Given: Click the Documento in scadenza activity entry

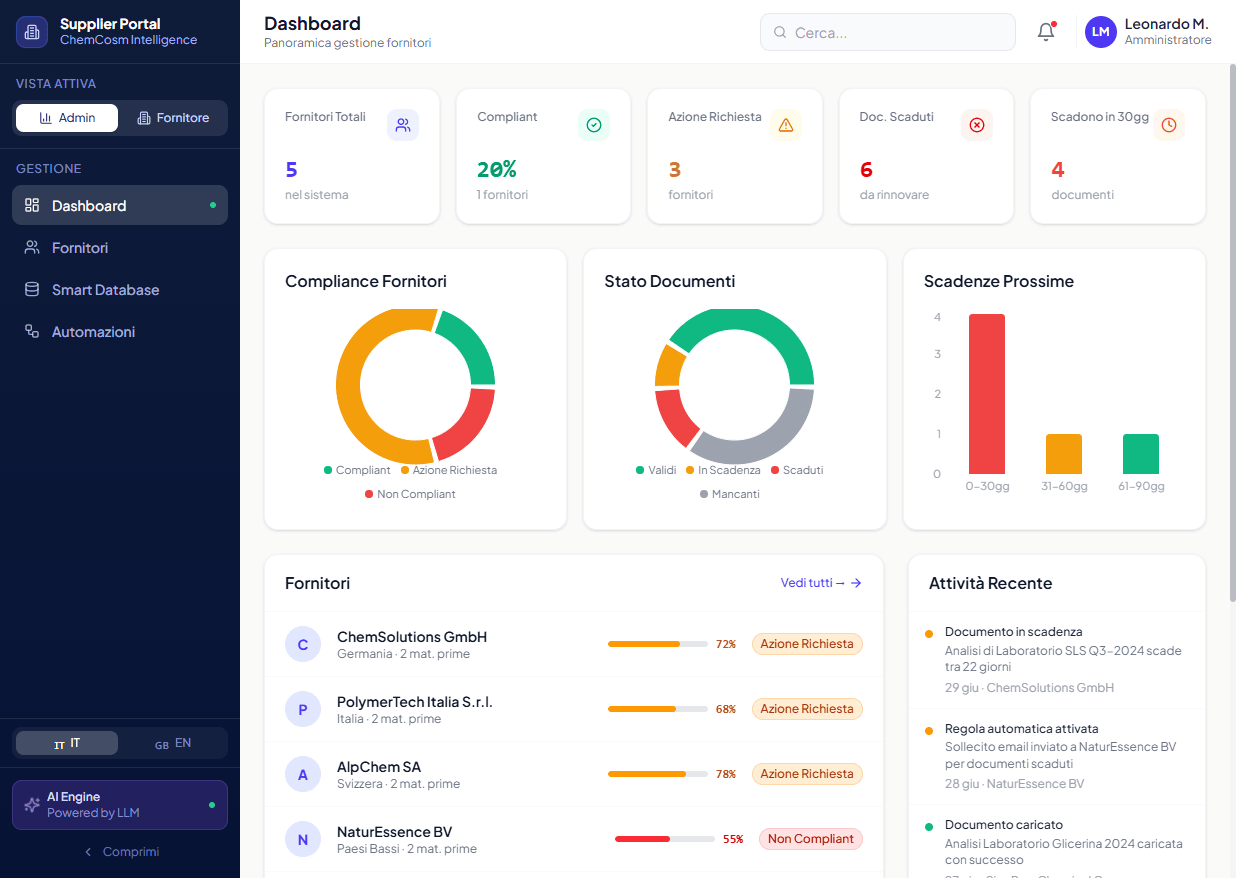Looking at the screenshot, I should pyautogui.click(x=1056, y=660).
